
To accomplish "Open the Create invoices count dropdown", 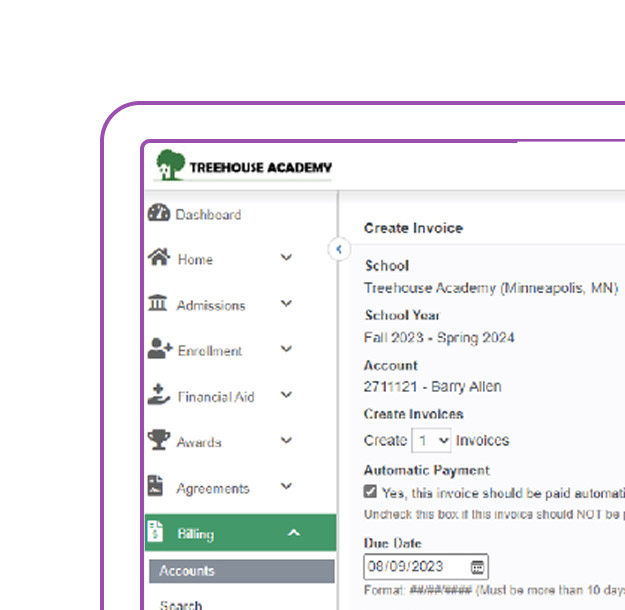I will [431, 441].
